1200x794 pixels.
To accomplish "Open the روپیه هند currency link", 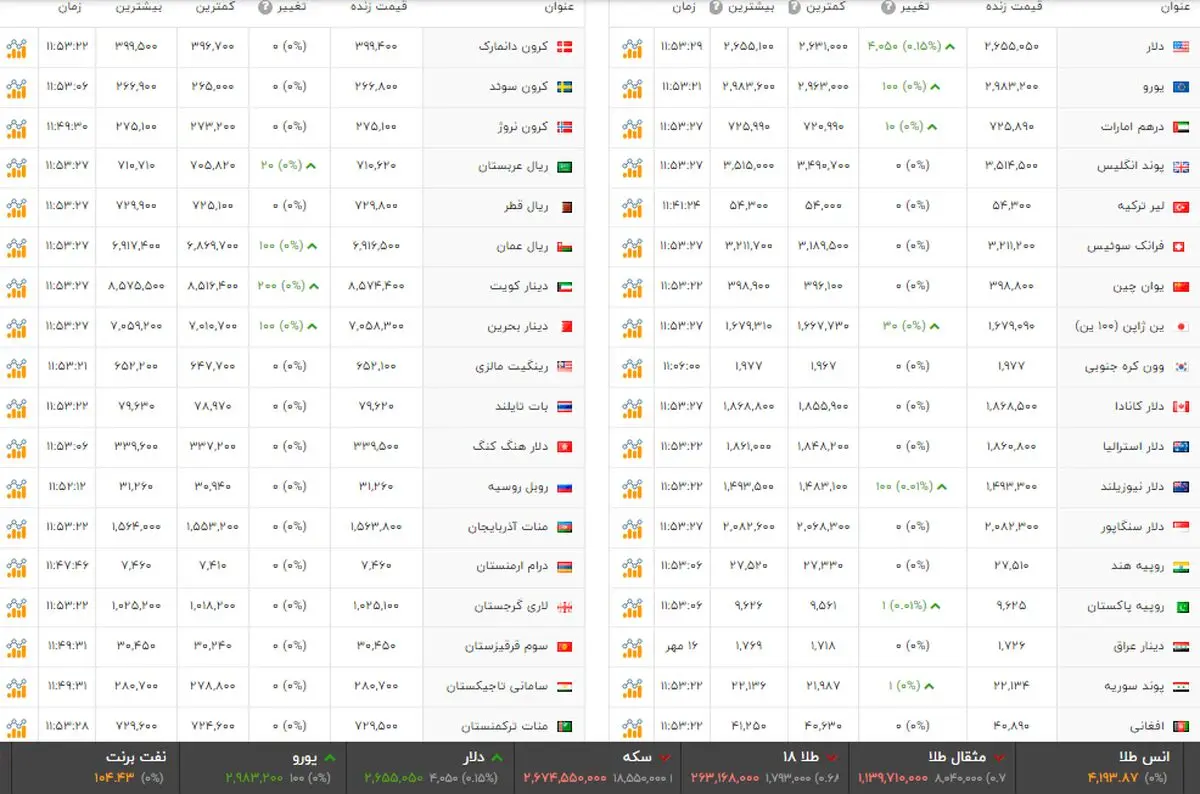I will pyautogui.click(x=1139, y=567).
